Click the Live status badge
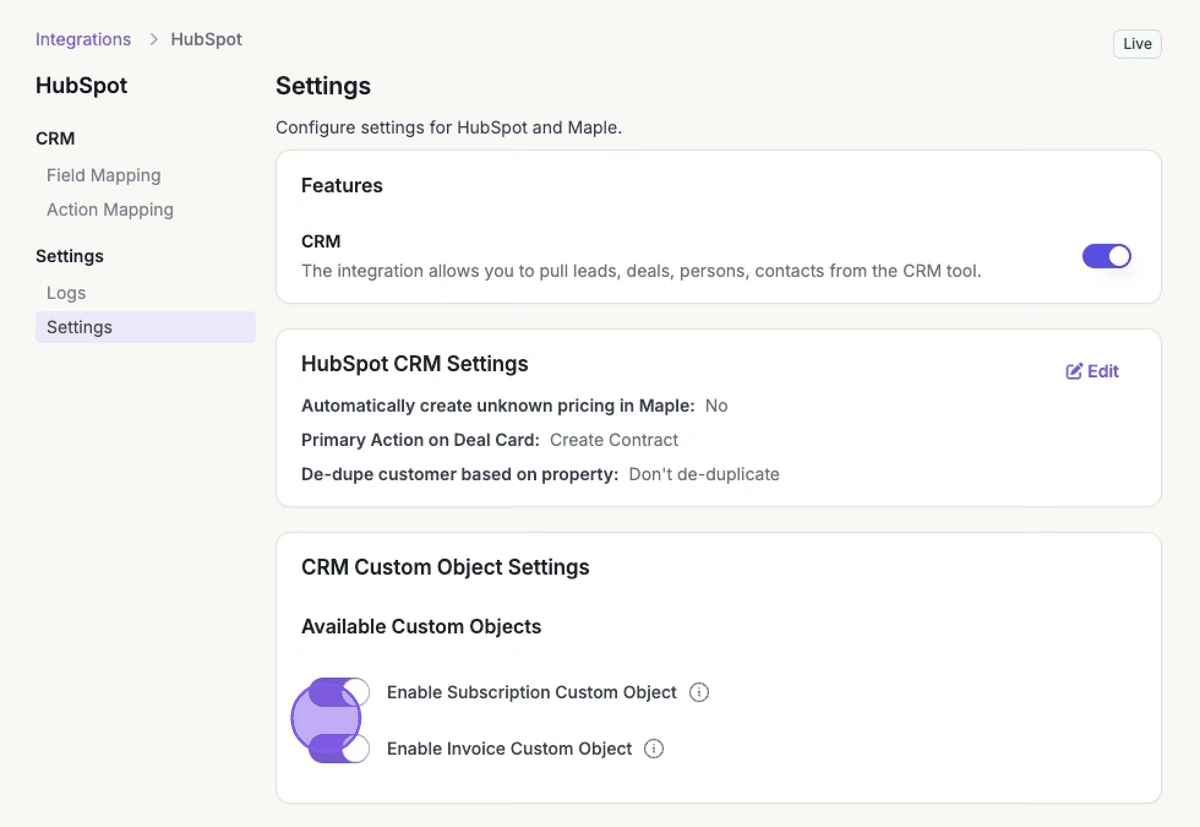1200x827 pixels. (1137, 44)
